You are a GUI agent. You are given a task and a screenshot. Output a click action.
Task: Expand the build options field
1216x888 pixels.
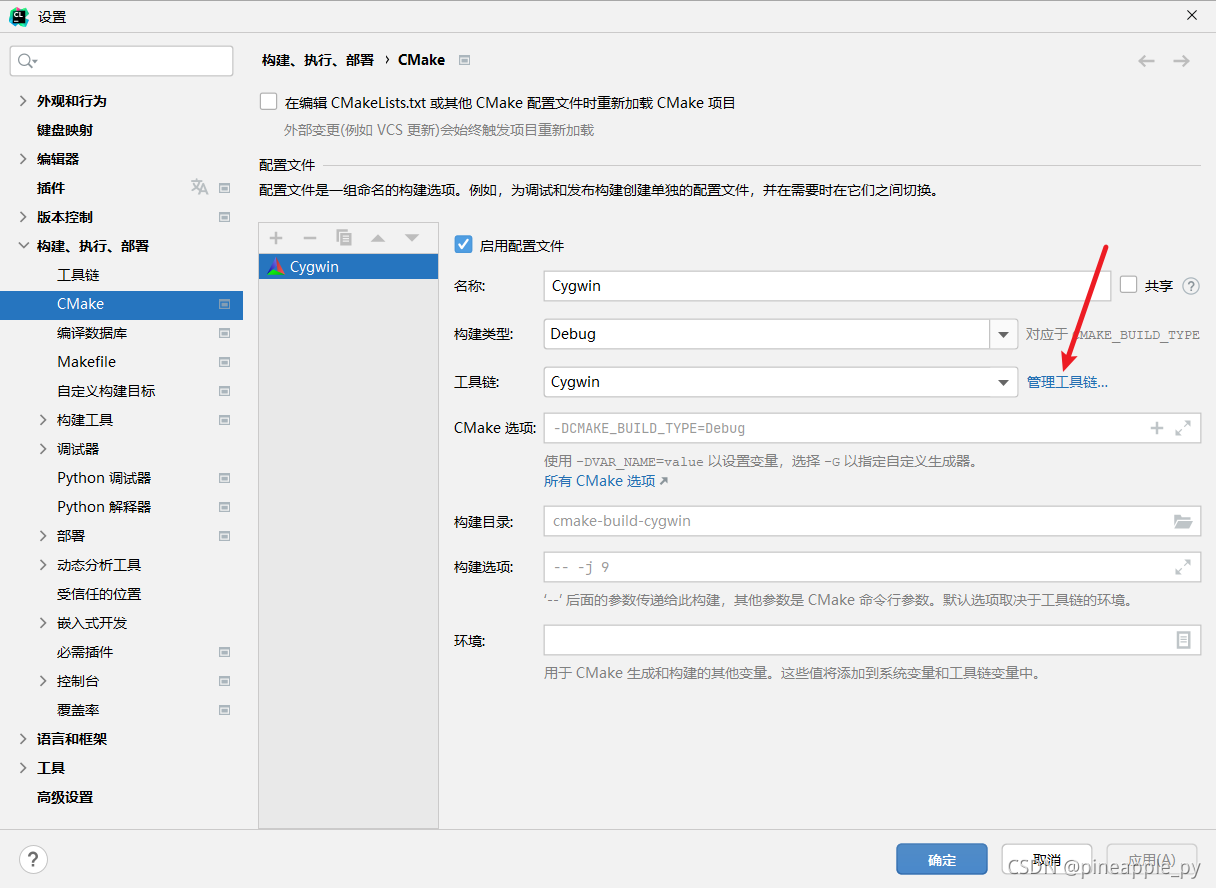[x=1183, y=567]
